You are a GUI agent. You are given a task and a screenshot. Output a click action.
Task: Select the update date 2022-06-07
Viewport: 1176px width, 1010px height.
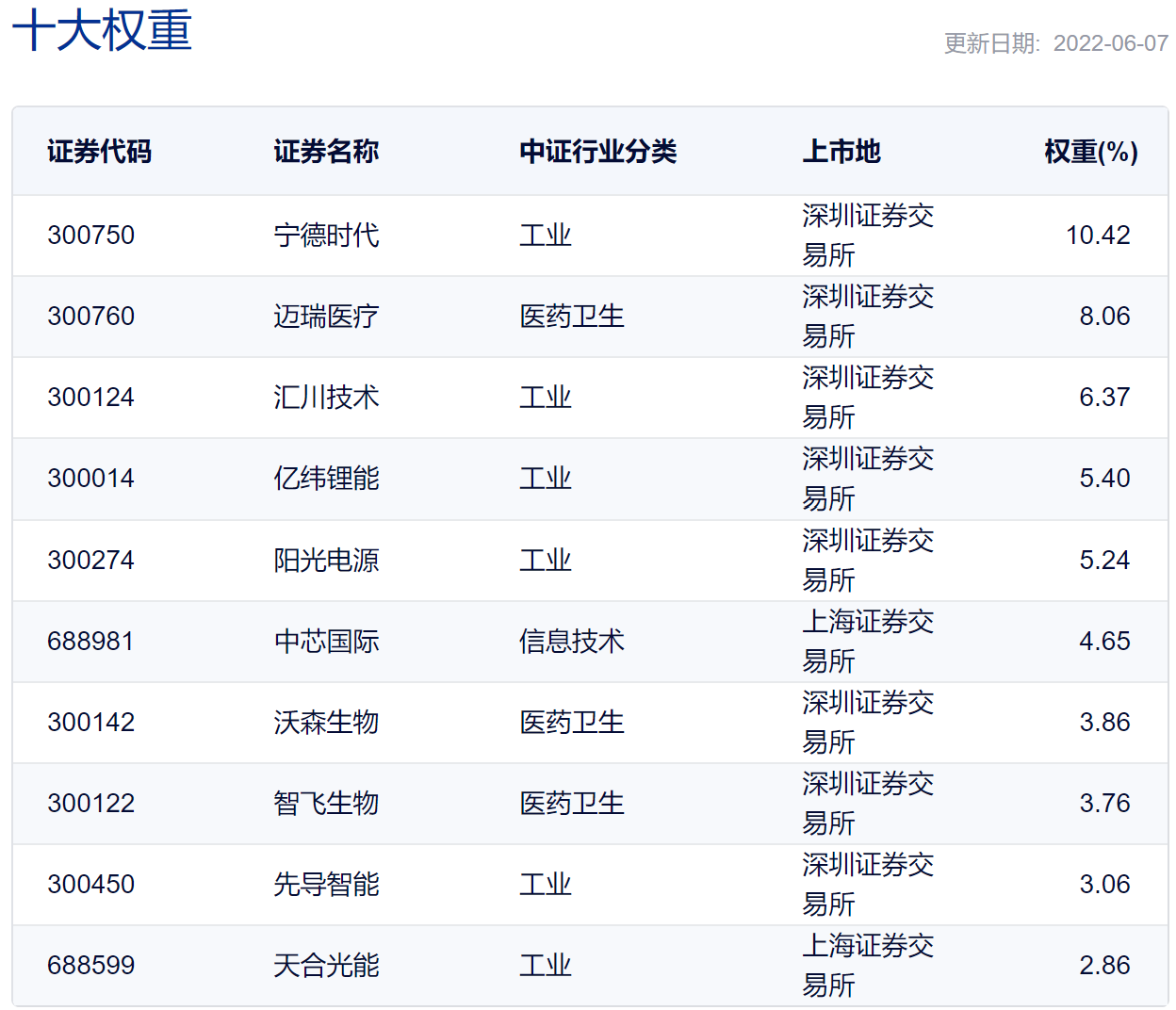pos(1111,43)
